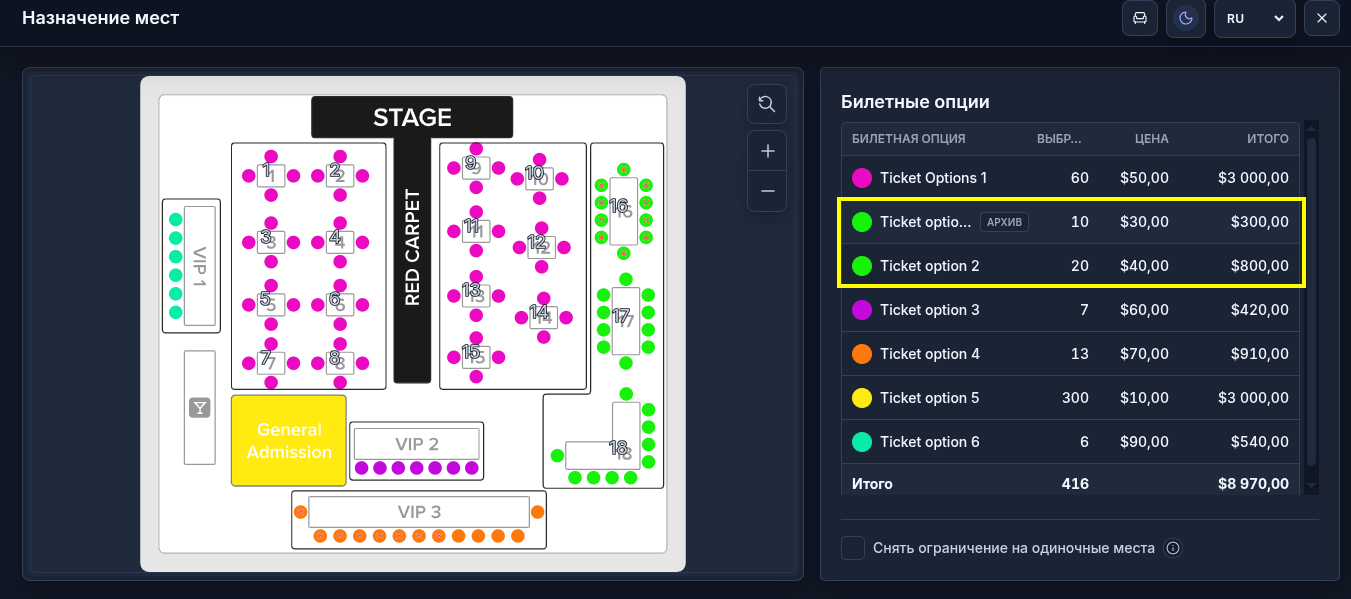Open info tooltip icon beside single seats option
This screenshot has height=599, width=1351.
pyautogui.click(x=1174, y=548)
